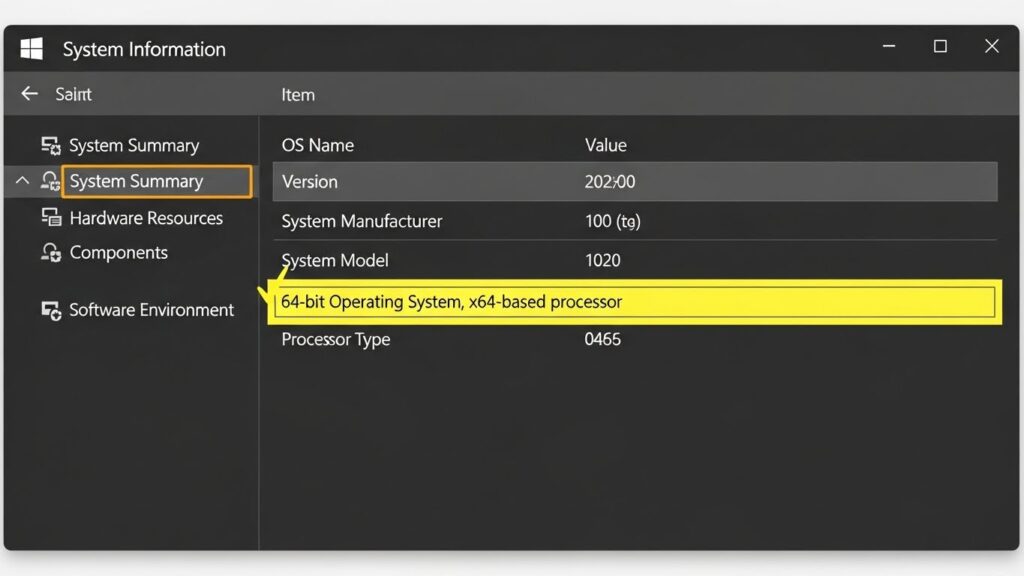Click the icon of the unhighlighted System Summary entry

(x=51, y=146)
